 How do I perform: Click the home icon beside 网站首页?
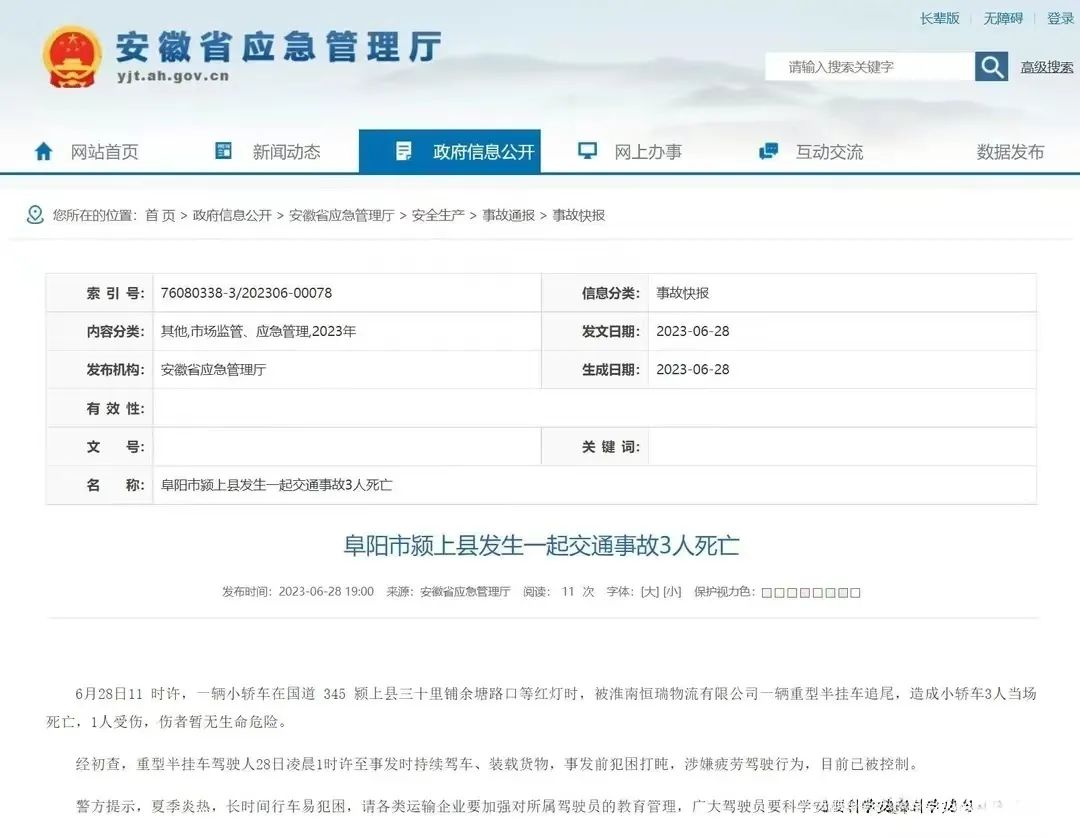(x=43, y=151)
